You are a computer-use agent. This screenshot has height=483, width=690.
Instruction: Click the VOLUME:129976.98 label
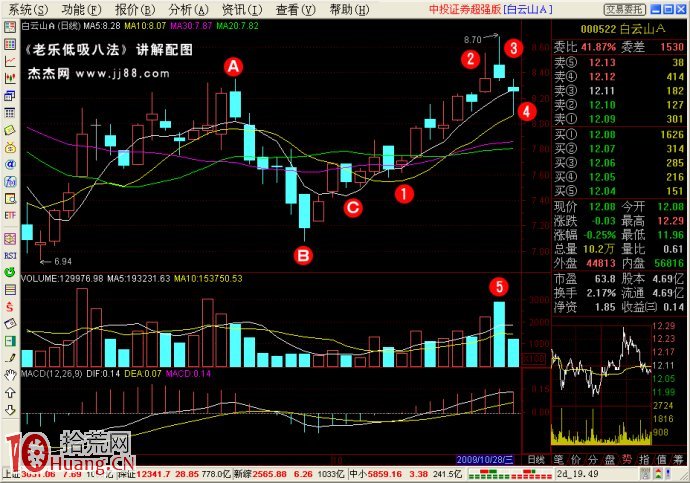click(x=62, y=278)
